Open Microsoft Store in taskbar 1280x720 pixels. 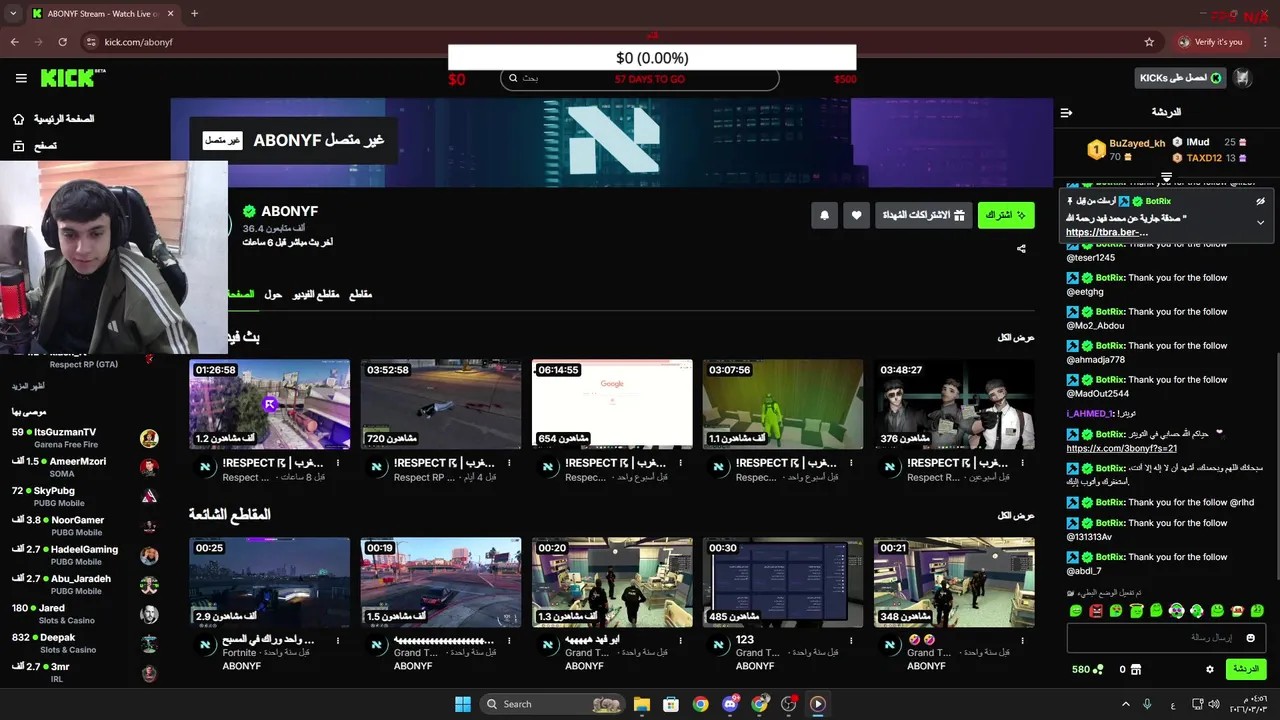pyautogui.click(x=671, y=704)
